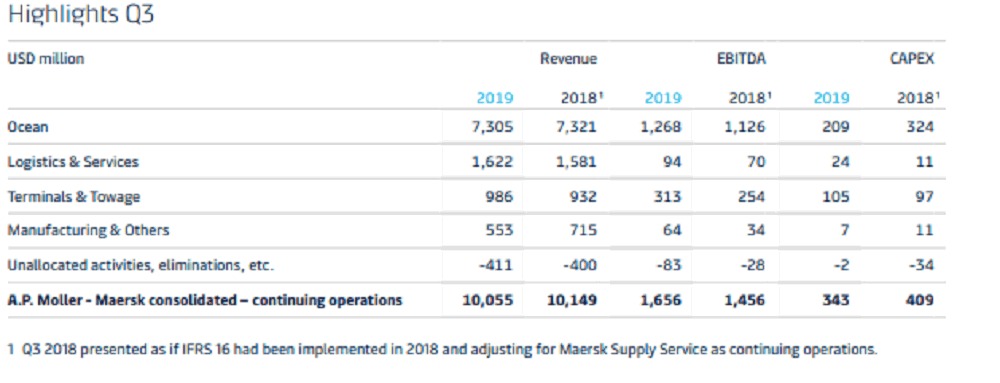This screenshot has width=1000, height=383.
Task: Click Unallocated activities, eliminations row label
Action: pyautogui.click(x=140, y=265)
